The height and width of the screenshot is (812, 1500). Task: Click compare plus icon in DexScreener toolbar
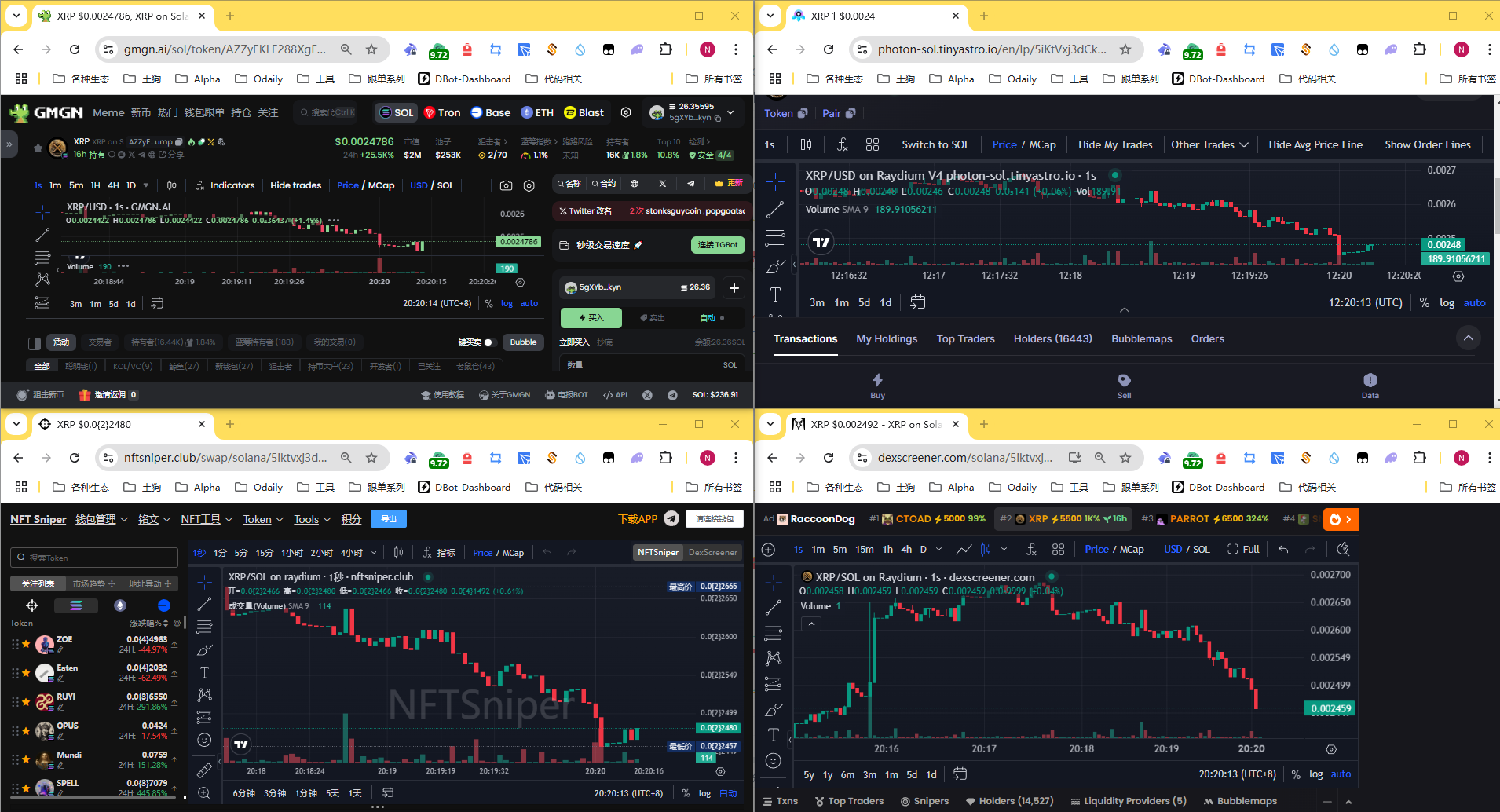click(x=769, y=549)
